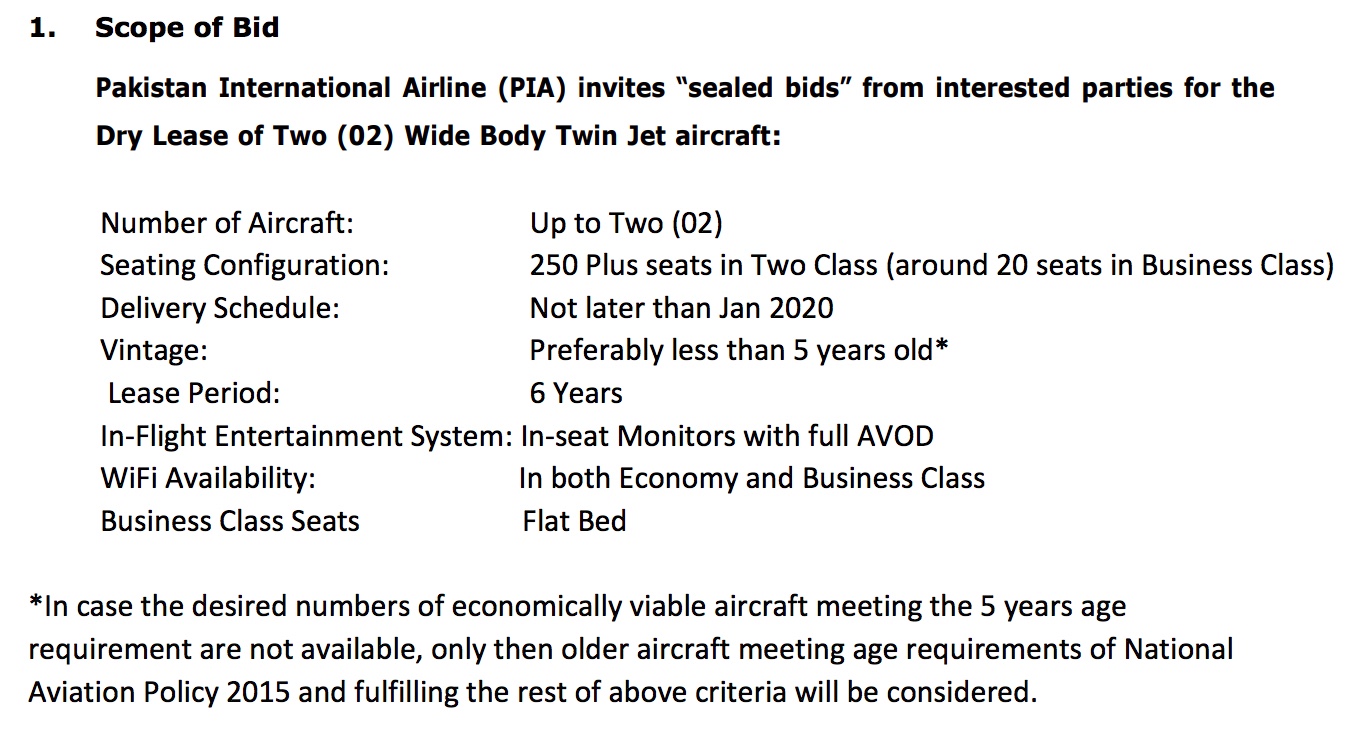Click the 'Lease Period:' label
This screenshot has height=730, width=1357.
(x=194, y=393)
